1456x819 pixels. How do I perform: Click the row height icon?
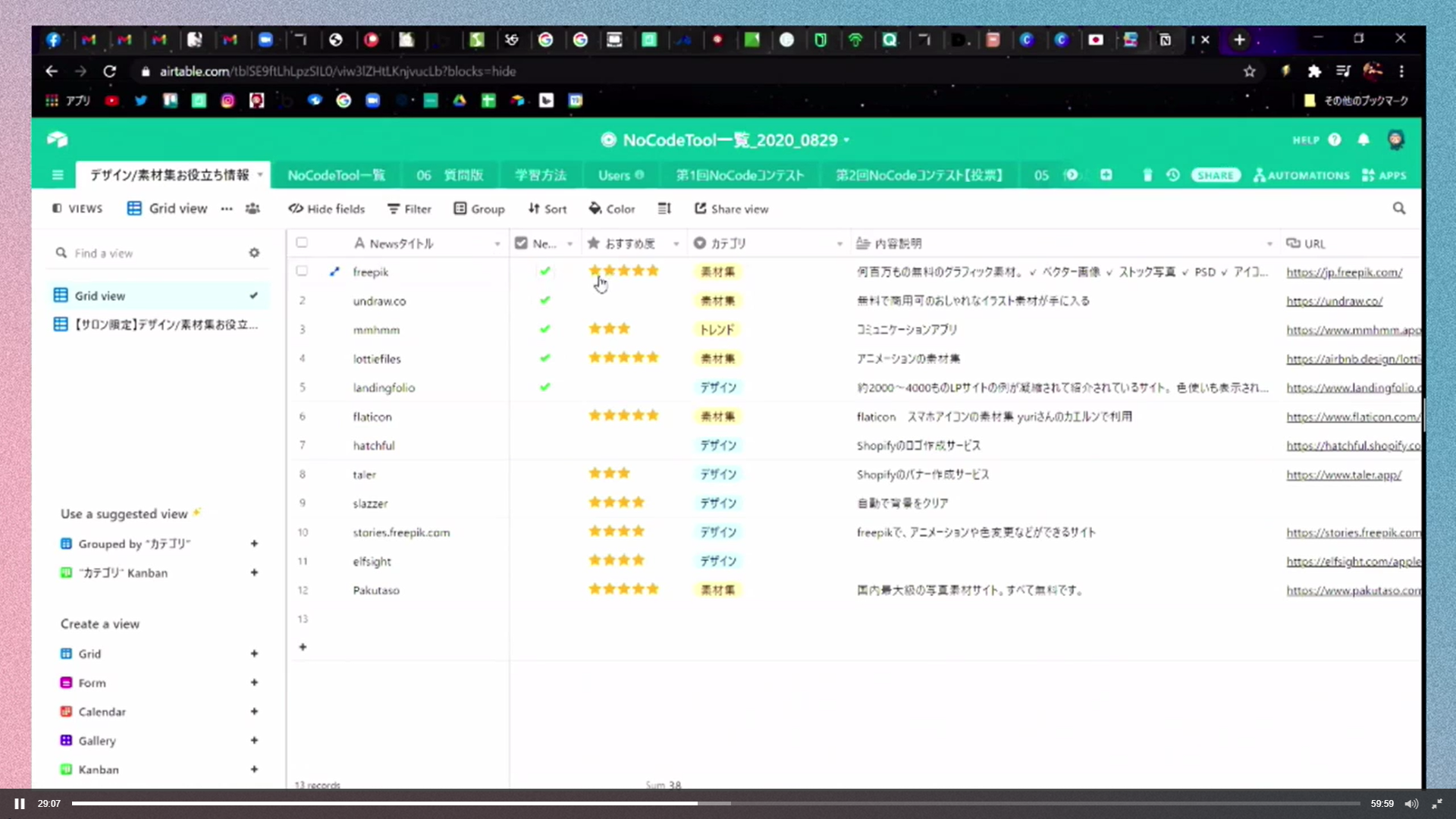pos(664,209)
